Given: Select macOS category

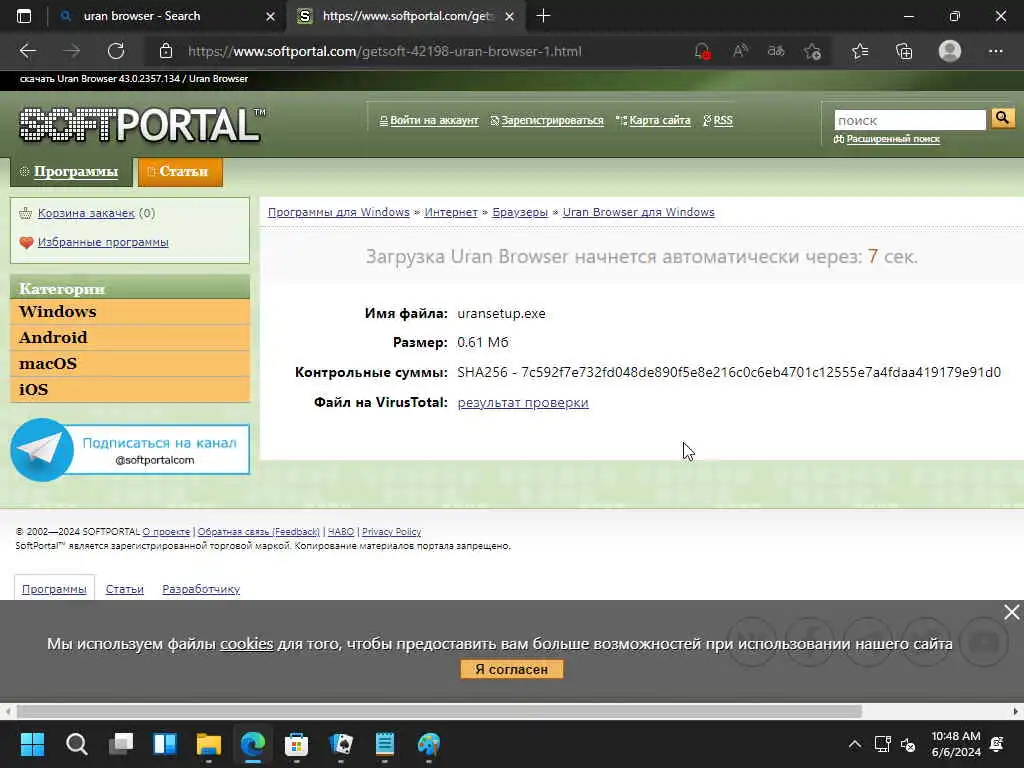Looking at the screenshot, I should coord(130,364).
